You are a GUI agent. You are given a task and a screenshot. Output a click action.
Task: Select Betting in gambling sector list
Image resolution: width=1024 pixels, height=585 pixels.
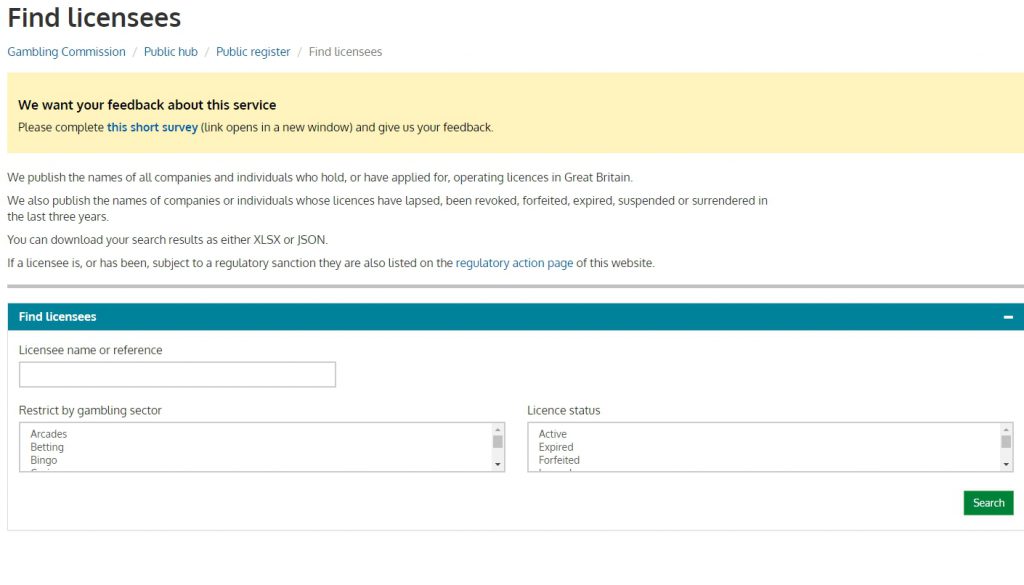coord(47,447)
